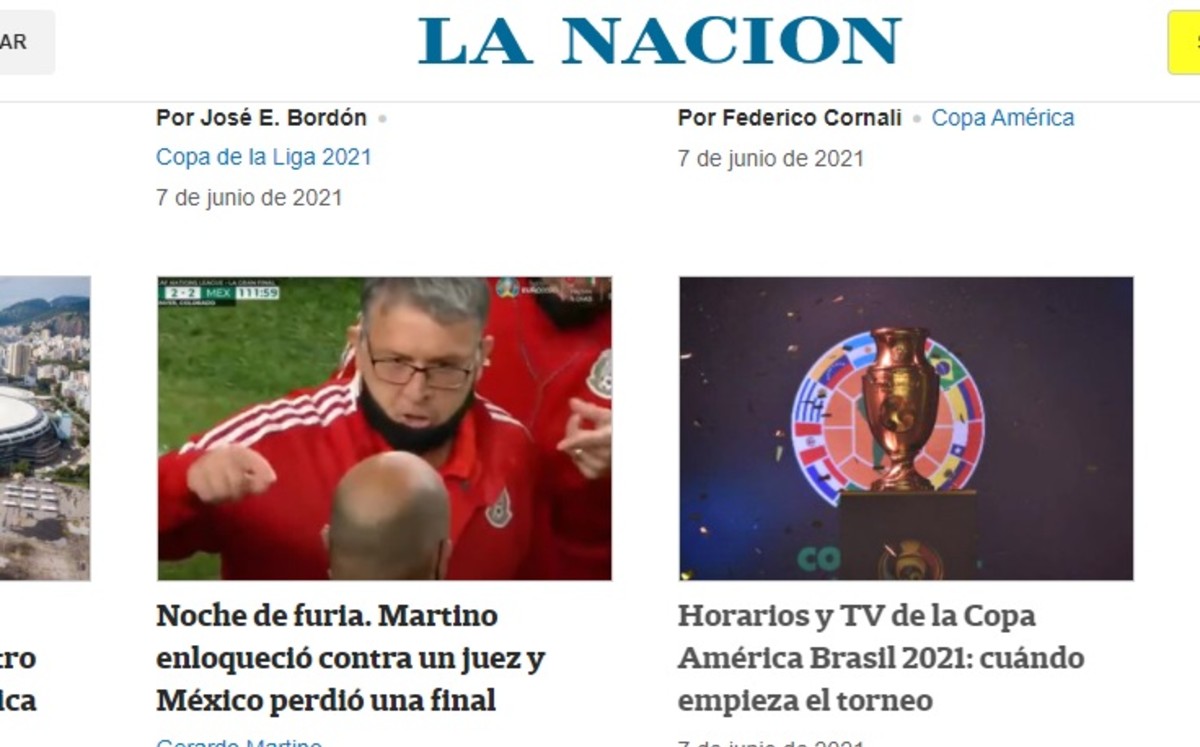Open the Copa América trophy image
The width and height of the screenshot is (1200, 747).
(906, 428)
